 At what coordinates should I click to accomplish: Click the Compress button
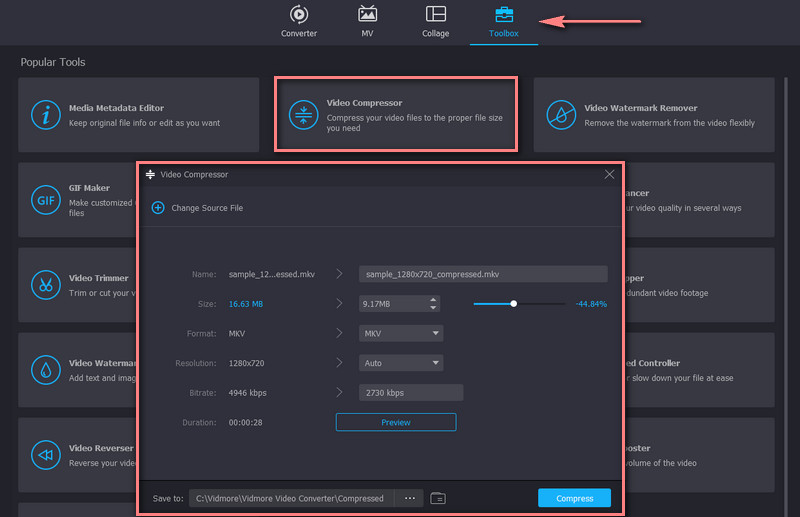tap(573, 498)
